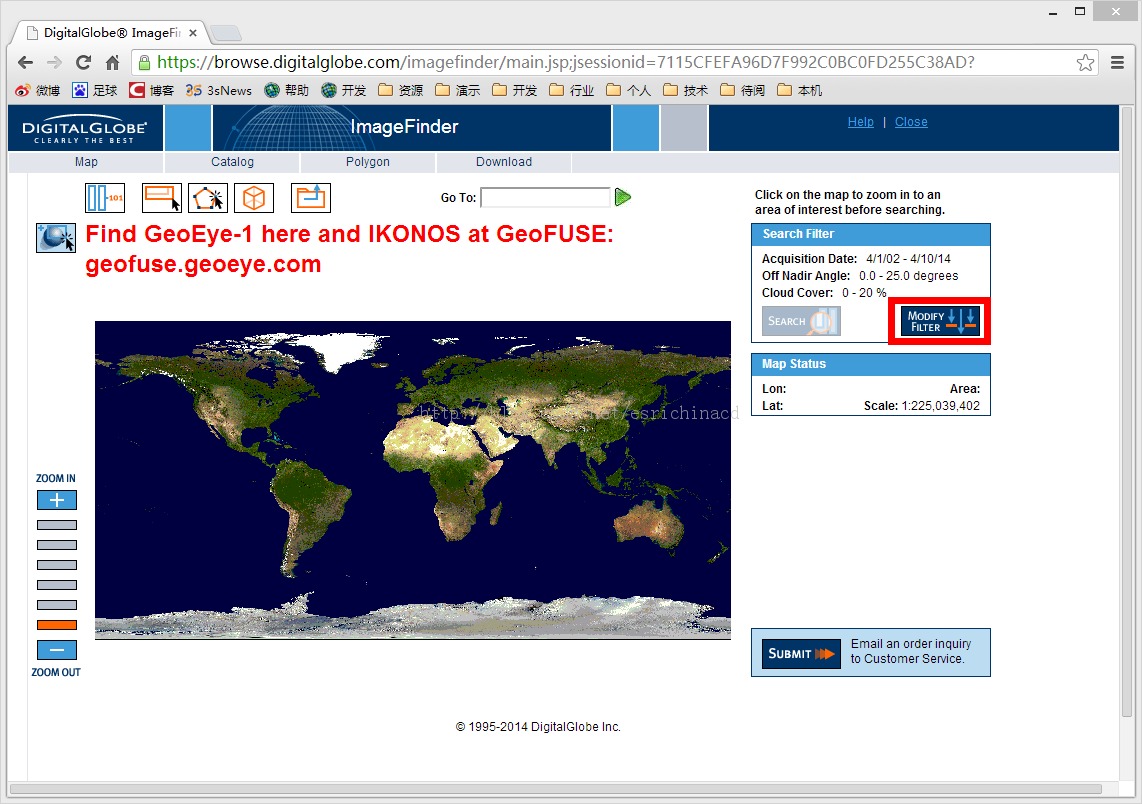Viewport: 1142px width, 804px height.
Task: Open the 博客 bookmark
Action: click(x=151, y=90)
